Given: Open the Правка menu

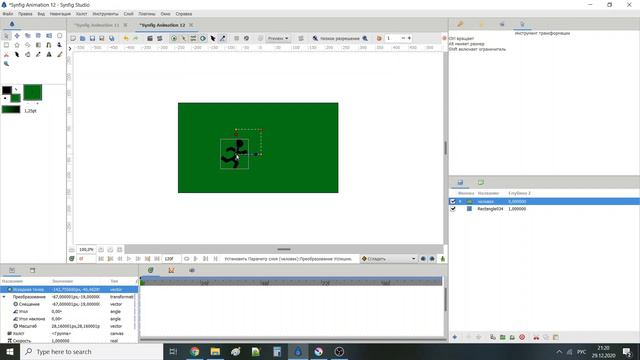Looking at the screenshot, I should [x=25, y=14].
